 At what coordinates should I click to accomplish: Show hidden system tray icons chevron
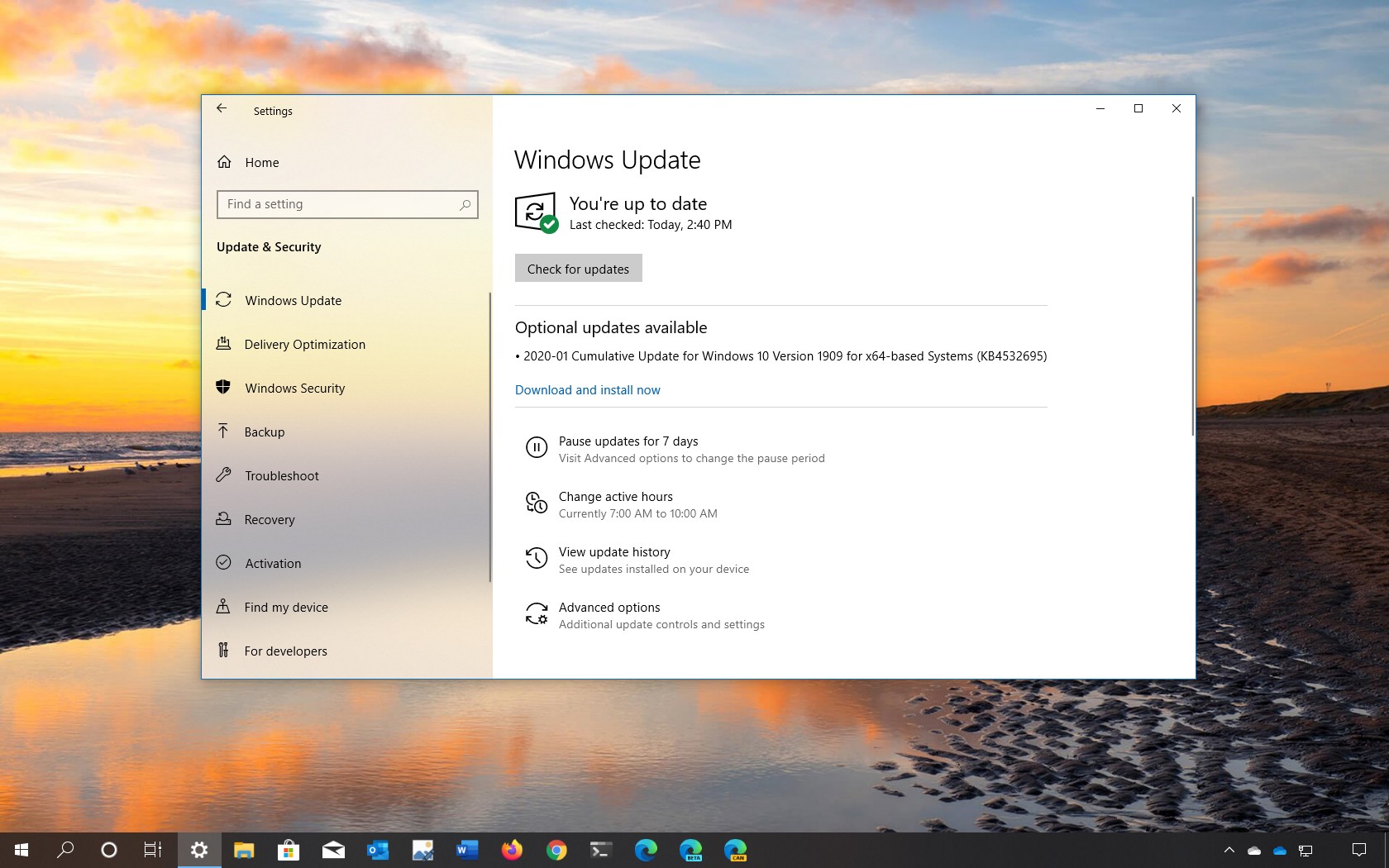[1229, 850]
